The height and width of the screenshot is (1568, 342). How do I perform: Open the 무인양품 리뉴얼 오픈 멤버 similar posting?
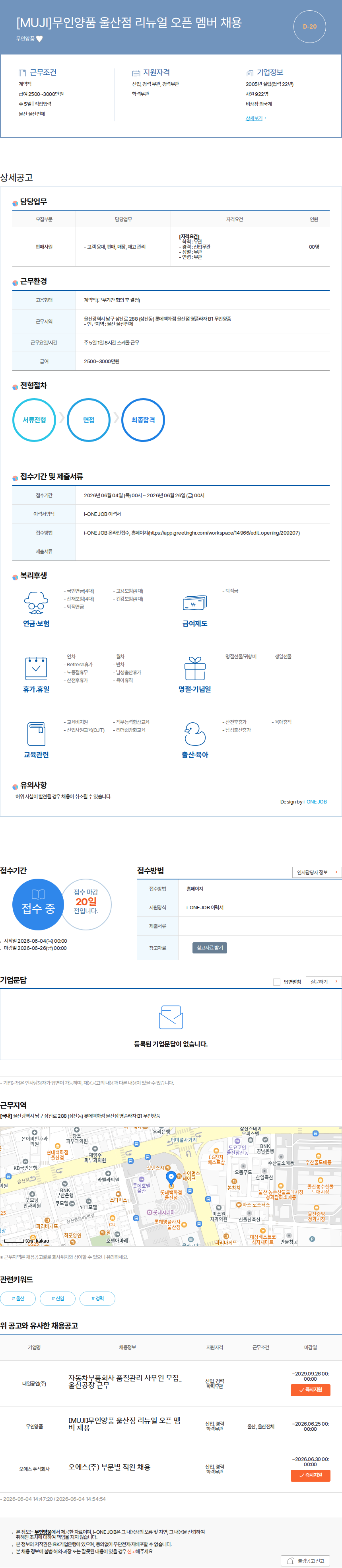(x=124, y=1424)
